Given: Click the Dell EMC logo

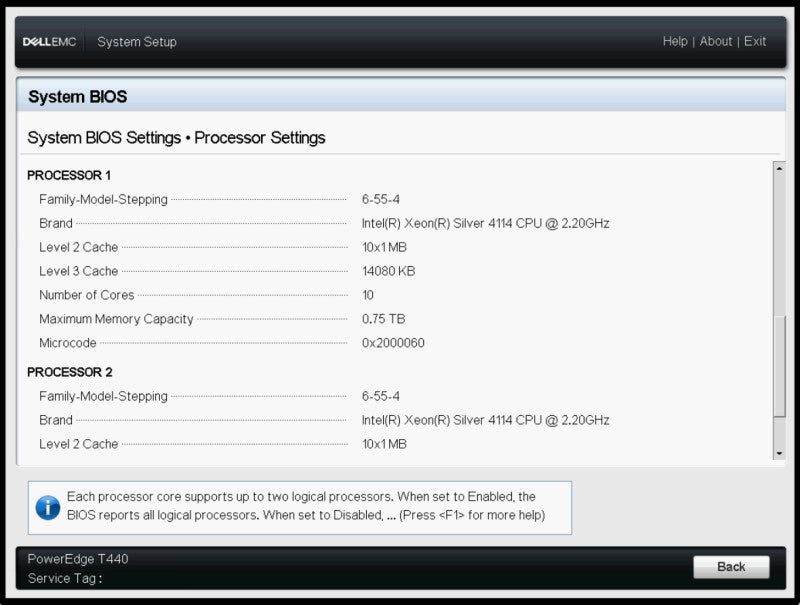Looking at the screenshot, I should point(49,42).
